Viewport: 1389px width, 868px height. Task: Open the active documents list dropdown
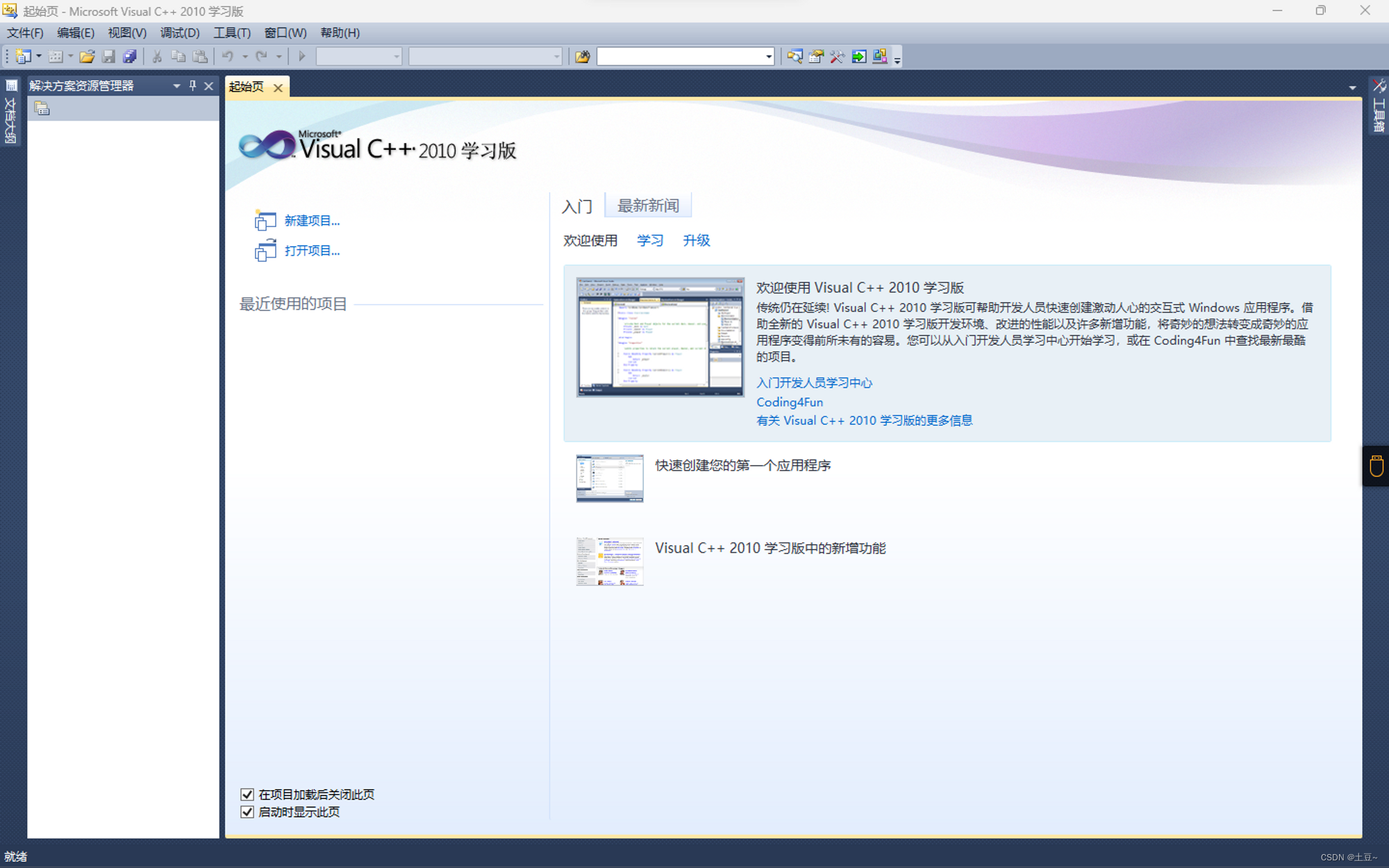click(x=1352, y=87)
